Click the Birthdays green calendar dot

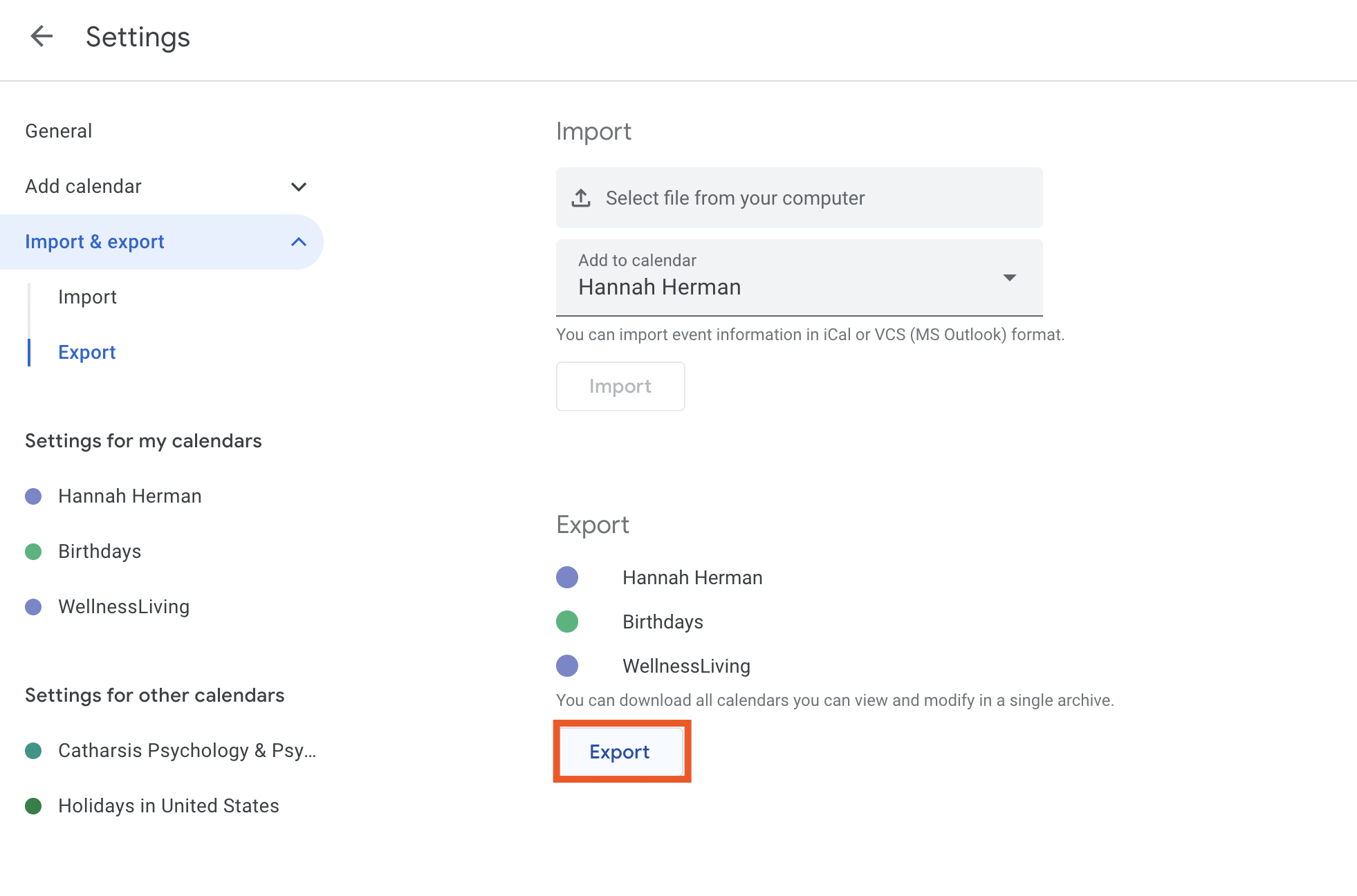coord(33,552)
